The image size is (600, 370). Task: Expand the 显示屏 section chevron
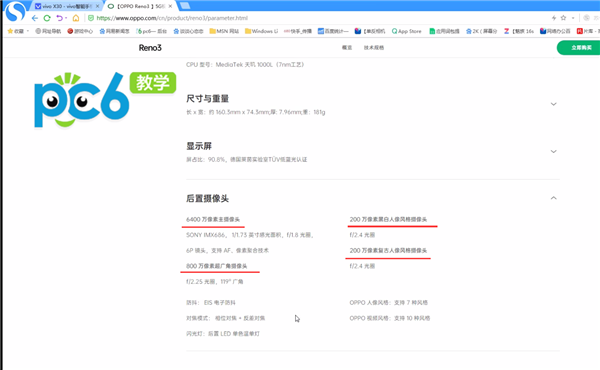(553, 152)
